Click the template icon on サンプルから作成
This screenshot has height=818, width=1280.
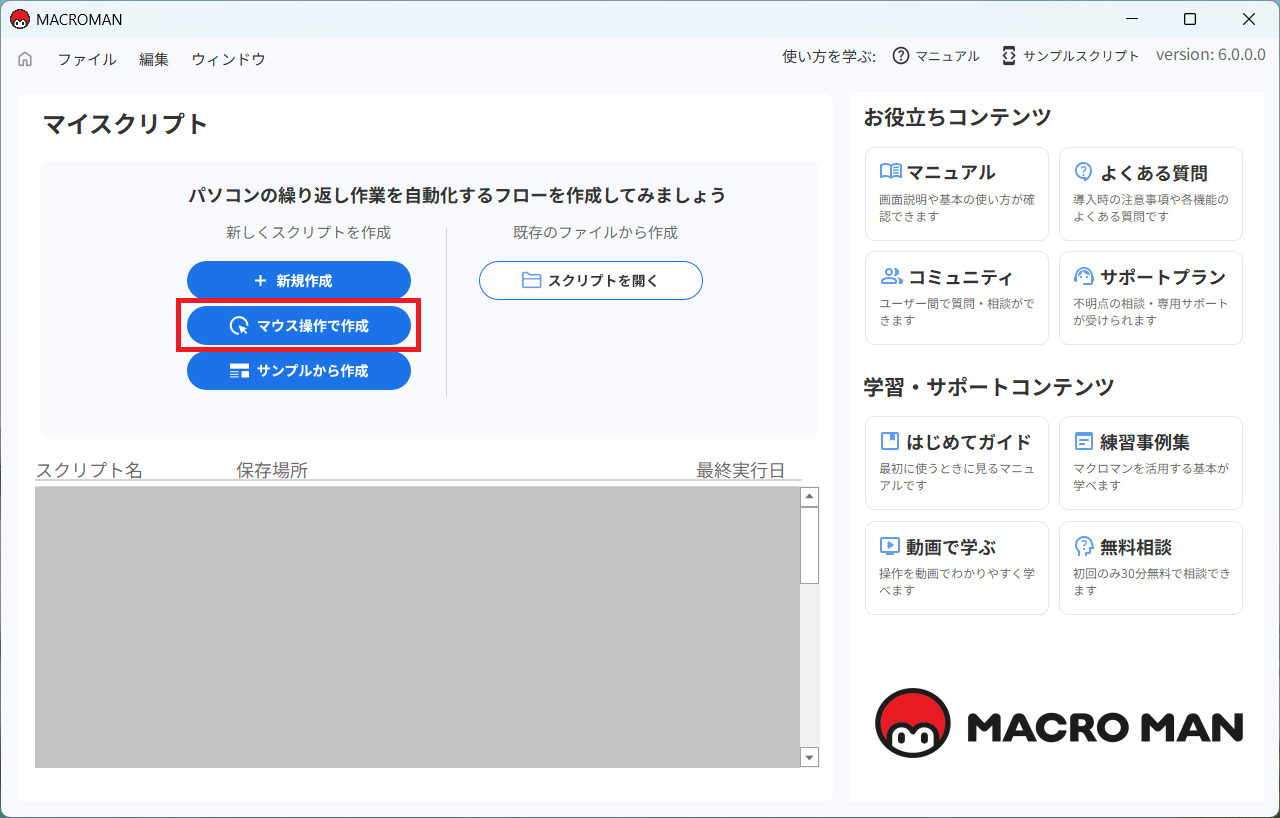[x=239, y=371]
